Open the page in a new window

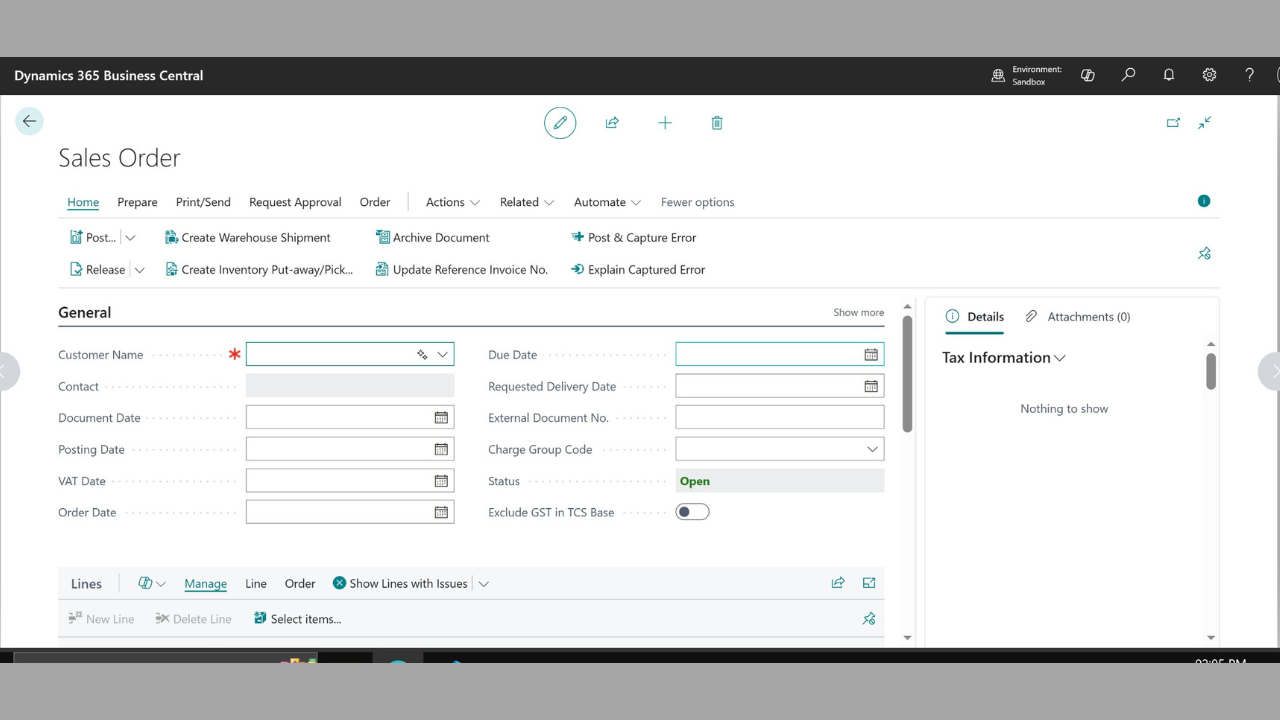[1173, 123]
